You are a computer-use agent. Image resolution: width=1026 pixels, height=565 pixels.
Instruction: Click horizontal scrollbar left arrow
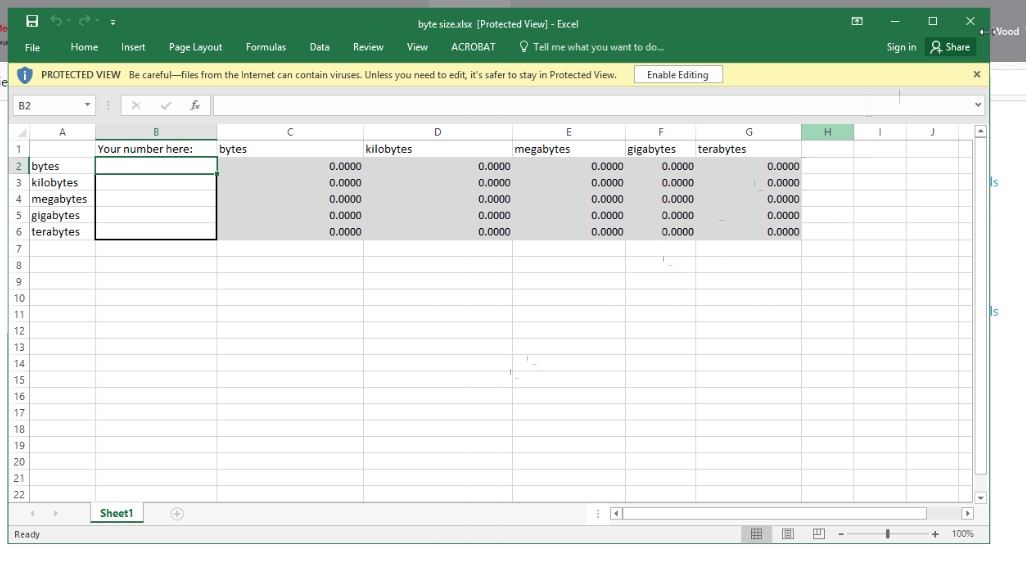click(x=616, y=514)
